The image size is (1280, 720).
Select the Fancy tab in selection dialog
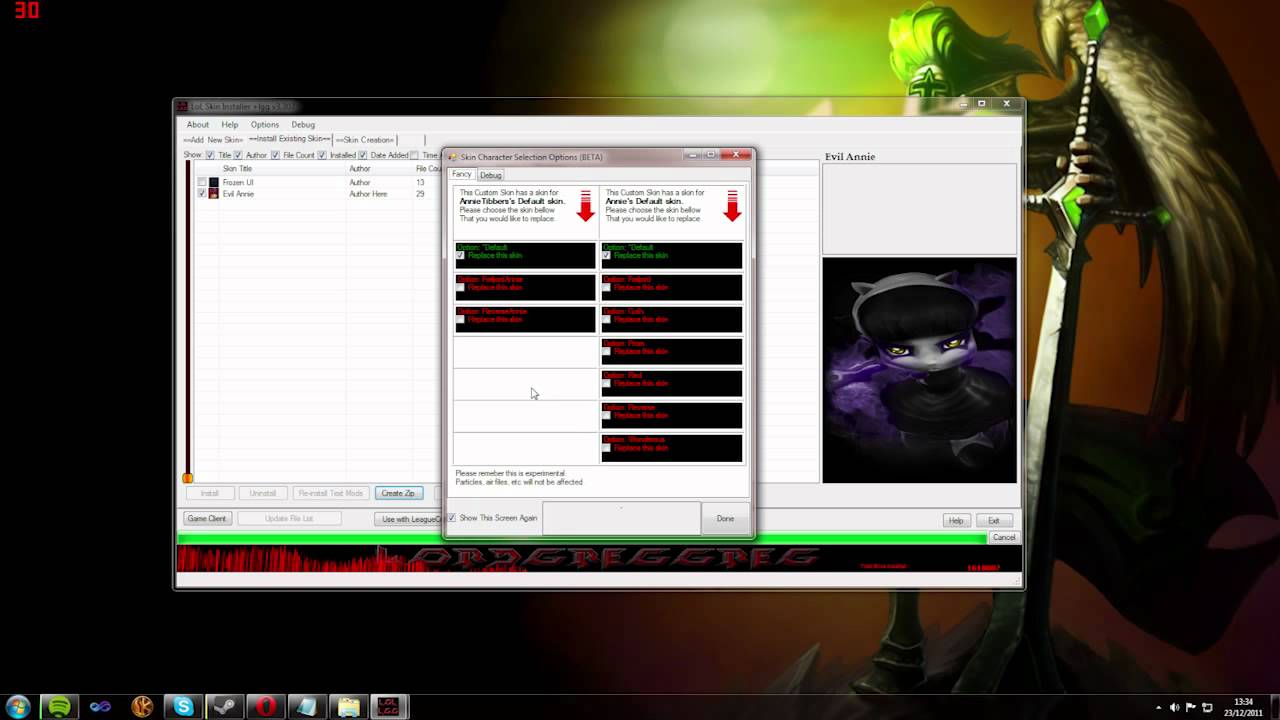461,174
